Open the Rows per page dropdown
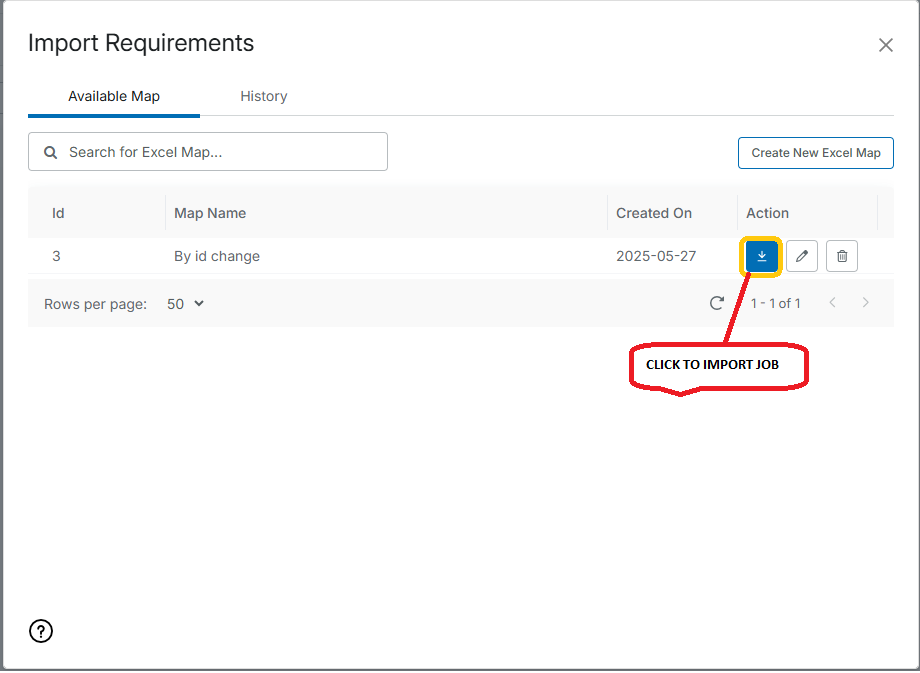The height and width of the screenshot is (673, 920). pyautogui.click(x=185, y=303)
